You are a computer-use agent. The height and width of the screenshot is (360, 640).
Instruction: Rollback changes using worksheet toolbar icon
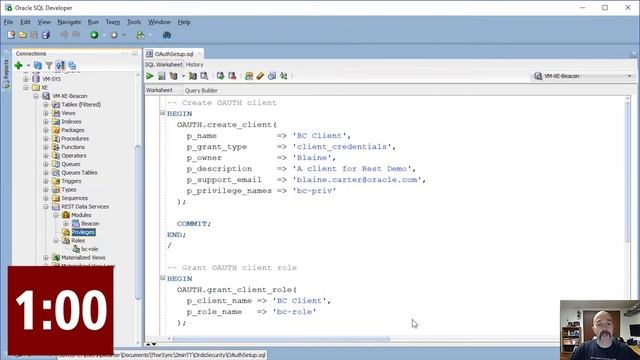(232, 76)
